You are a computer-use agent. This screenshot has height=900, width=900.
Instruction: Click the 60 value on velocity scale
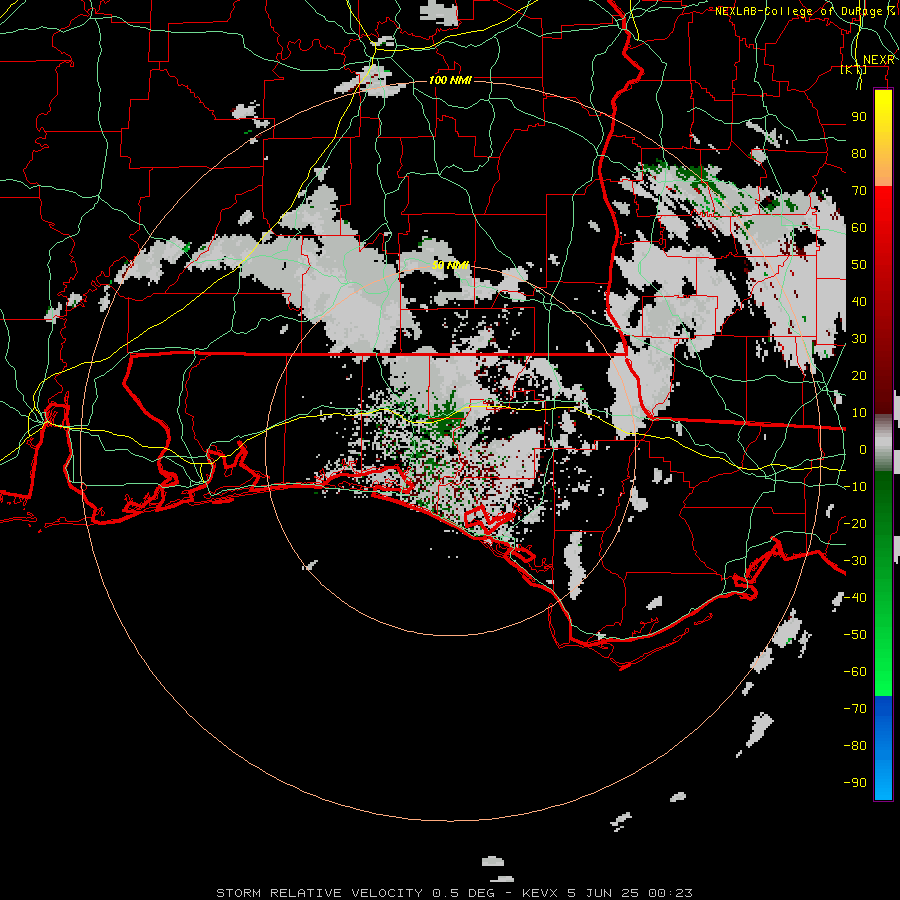(x=859, y=228)
